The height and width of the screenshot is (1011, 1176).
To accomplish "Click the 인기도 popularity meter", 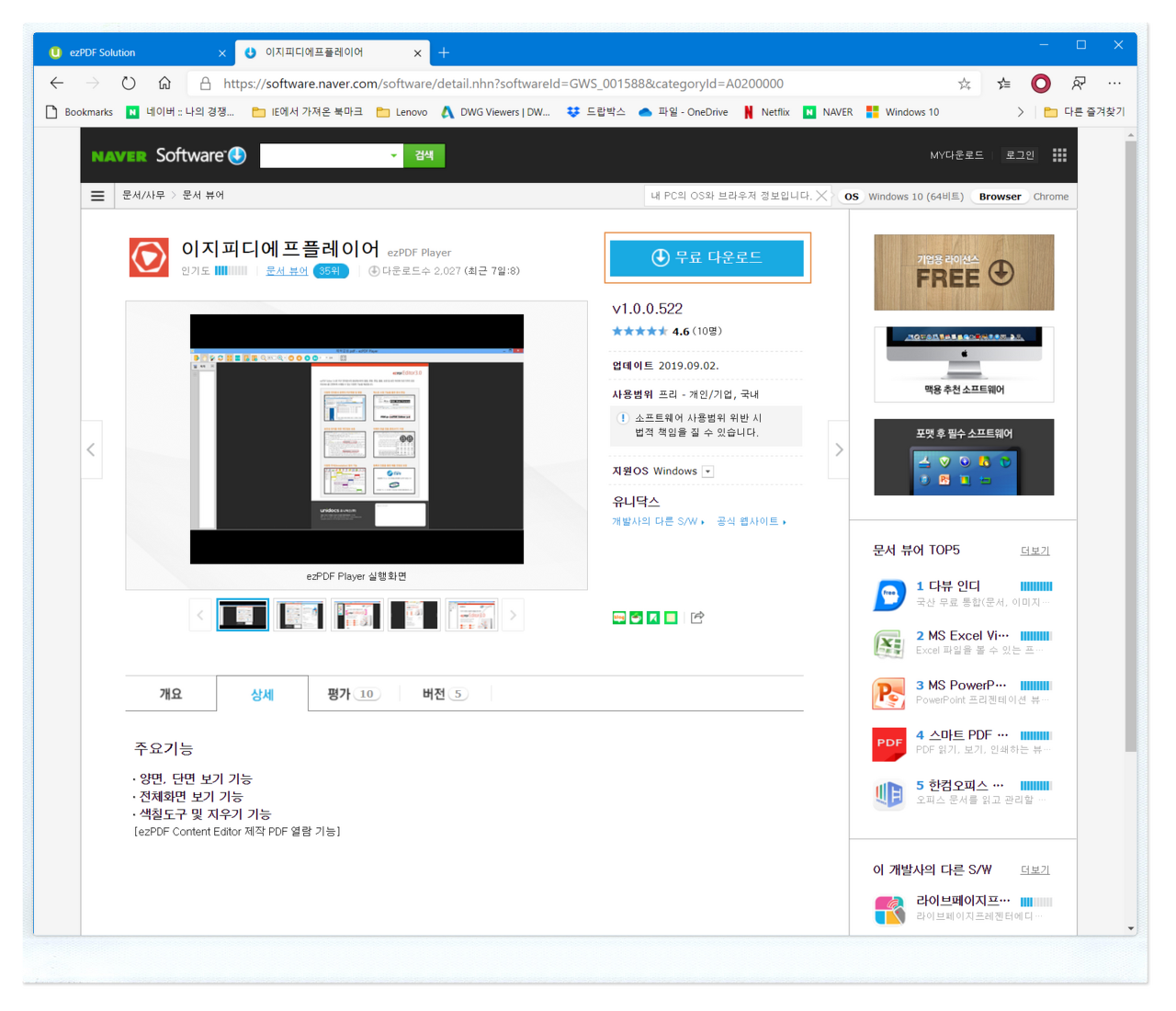I will (x=231, y=271).
